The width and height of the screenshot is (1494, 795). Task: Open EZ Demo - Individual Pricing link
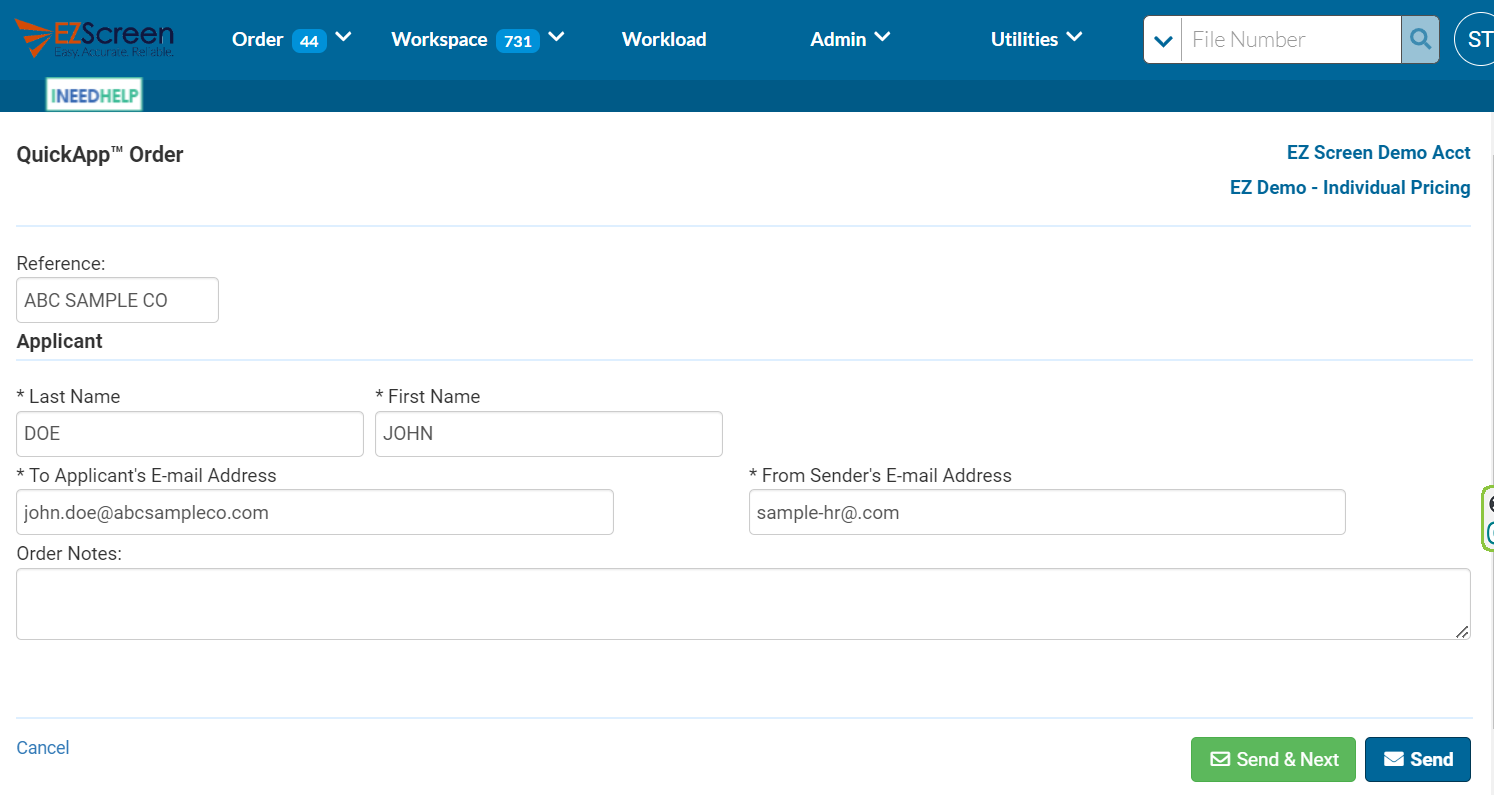pyautogui.click(x=1349, y=187)
